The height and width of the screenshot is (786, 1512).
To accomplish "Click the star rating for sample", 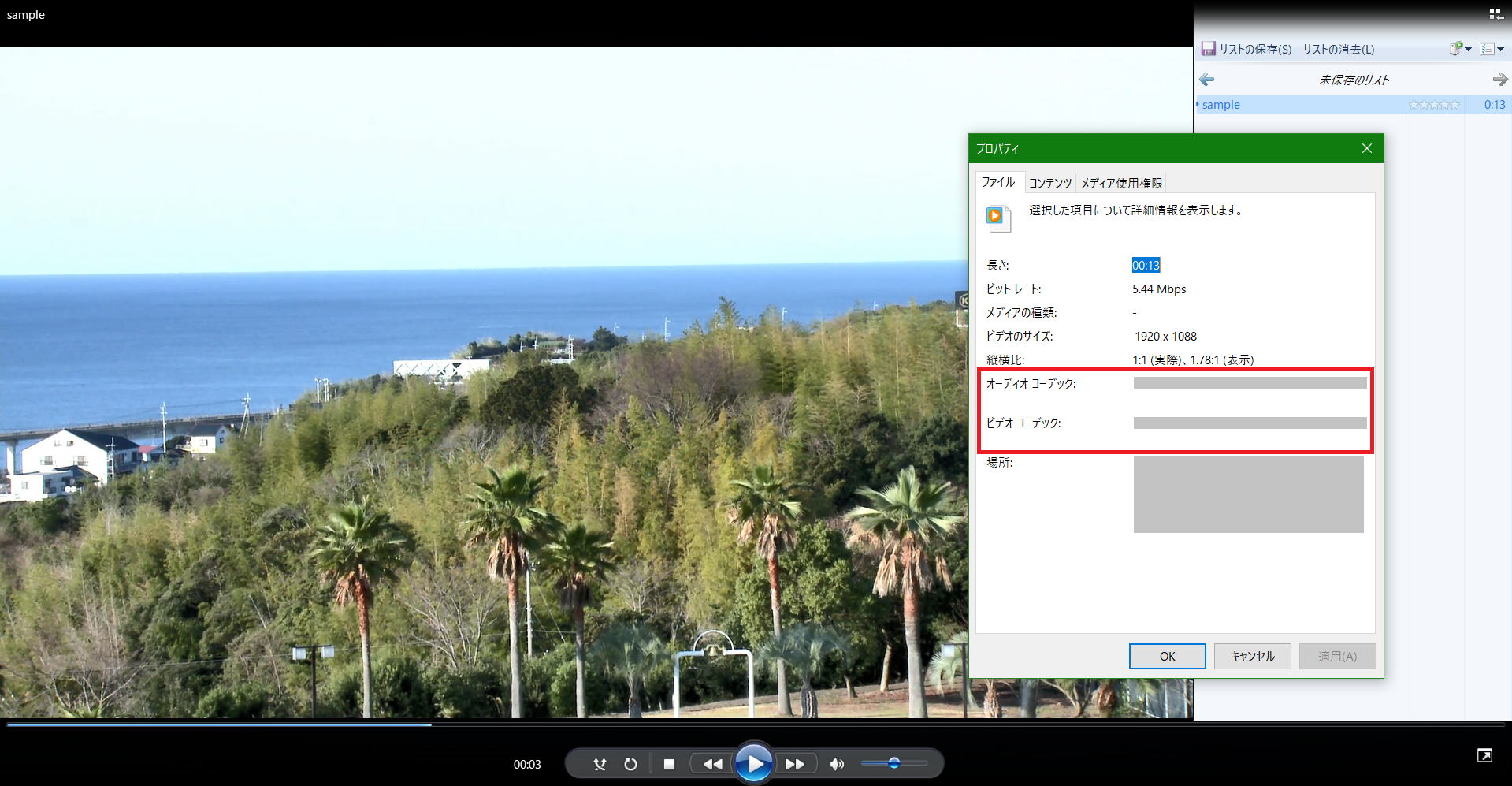I will (x=1434, y=105).
